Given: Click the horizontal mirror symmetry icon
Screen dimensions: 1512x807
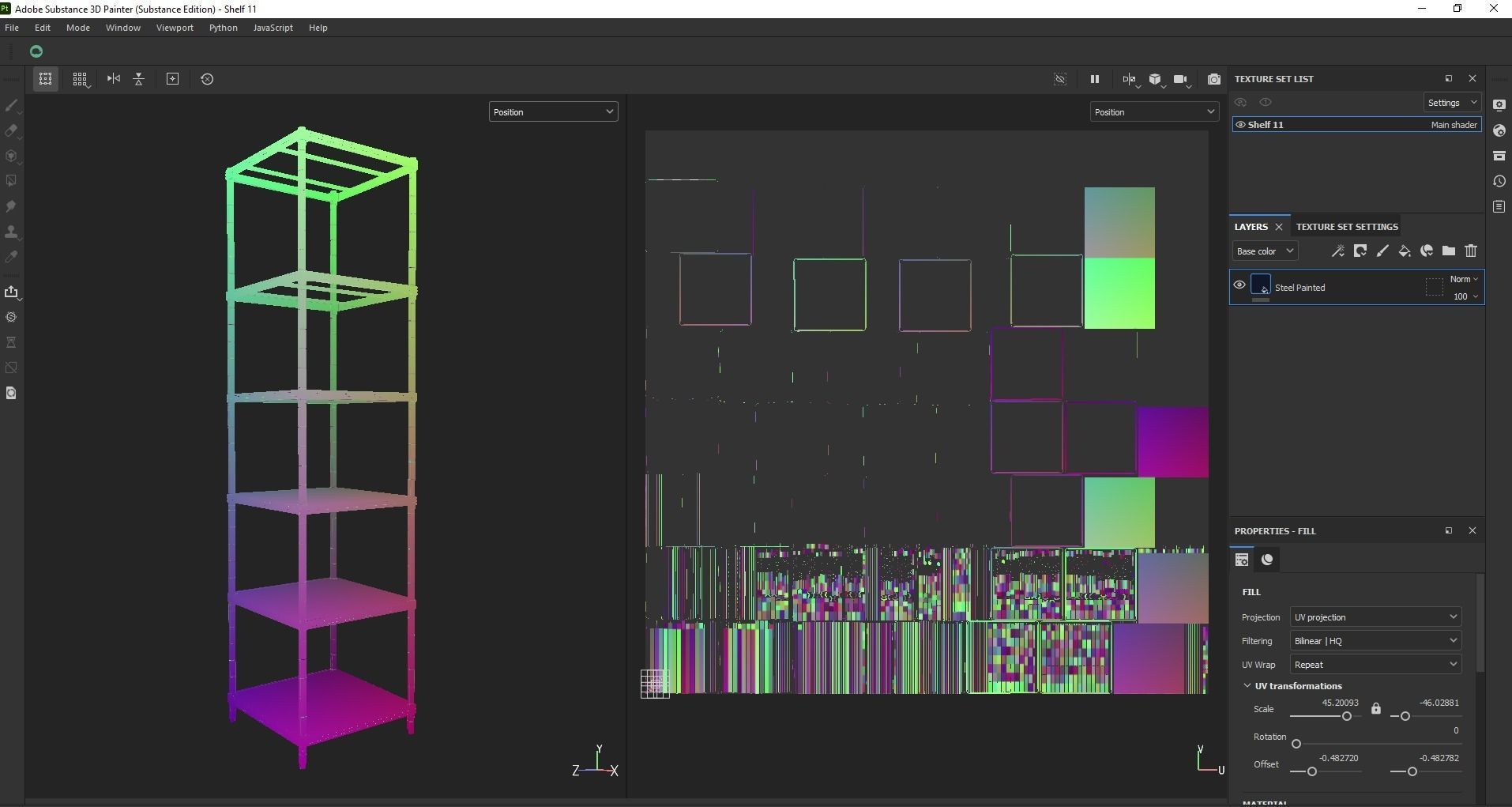Looking at the screenshot, I should (x=114, y=79).
